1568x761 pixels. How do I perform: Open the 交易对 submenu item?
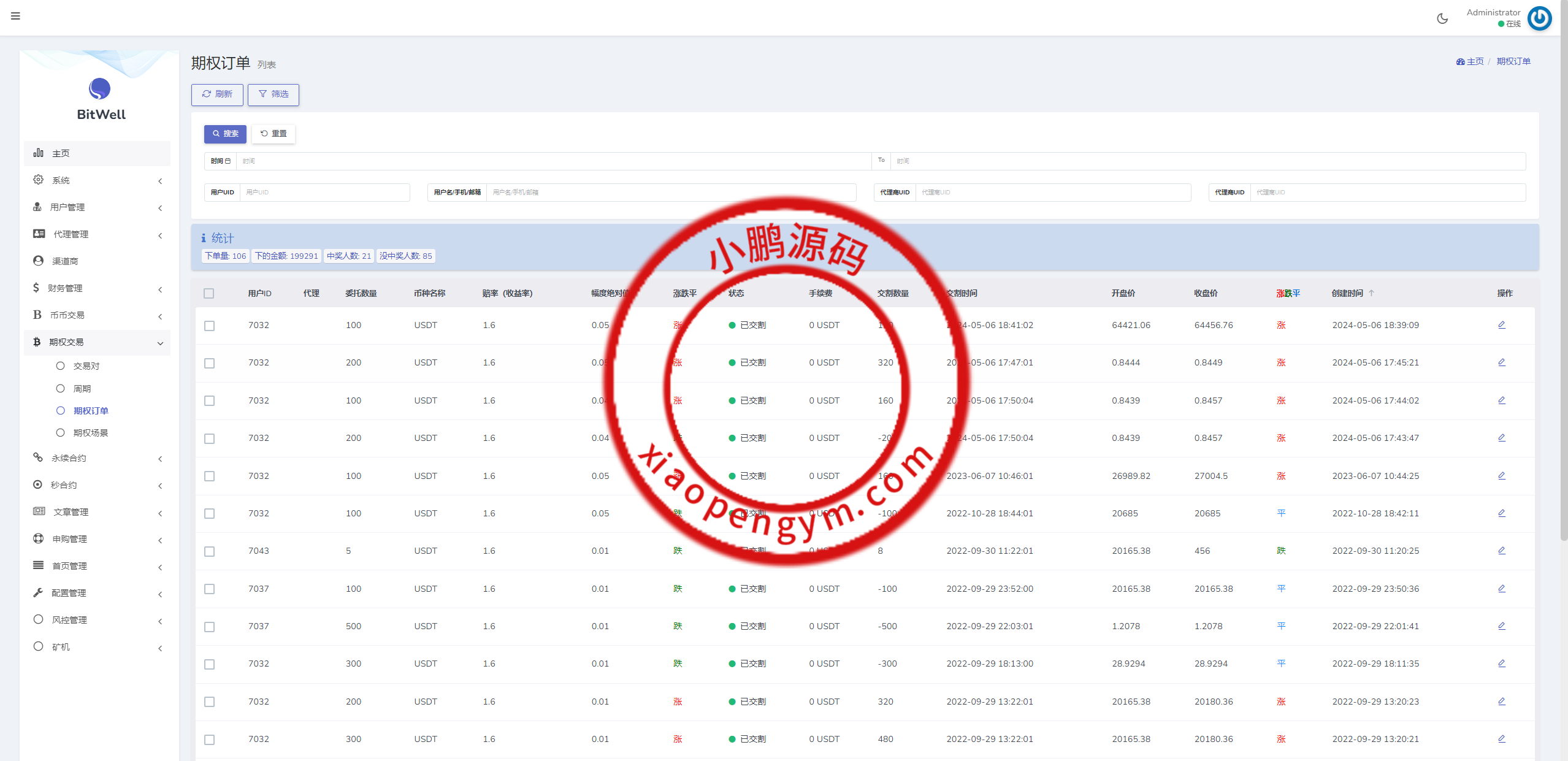[x=86, y=366]
